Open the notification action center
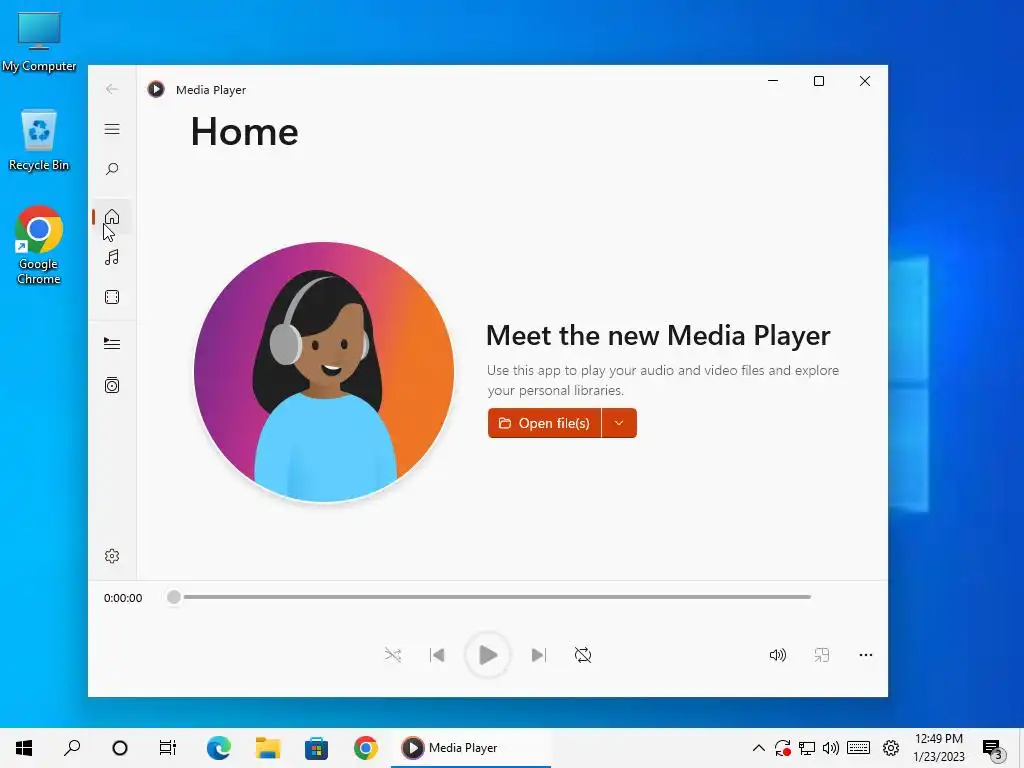This screenshot has height=768, width=1024. pos(992,748)
